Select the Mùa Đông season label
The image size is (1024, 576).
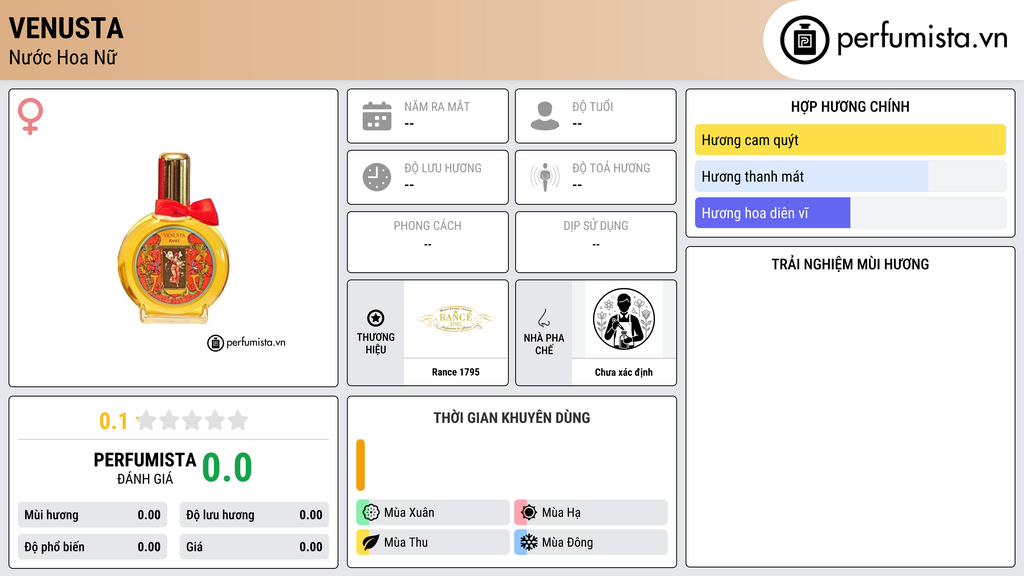pyautogui.click(x=567, y=543)
